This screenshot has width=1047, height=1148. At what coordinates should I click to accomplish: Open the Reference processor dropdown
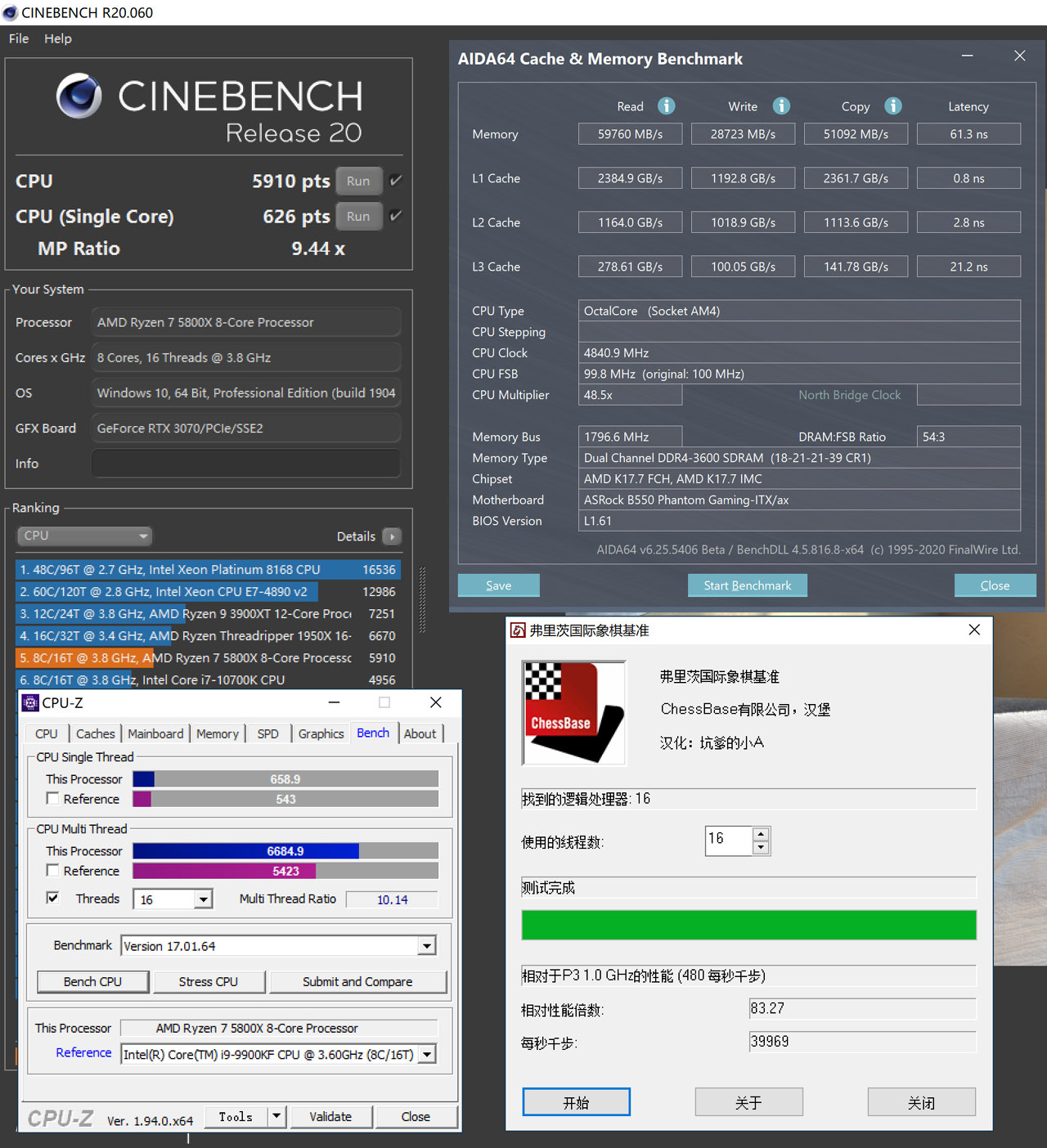[426, 1055]
